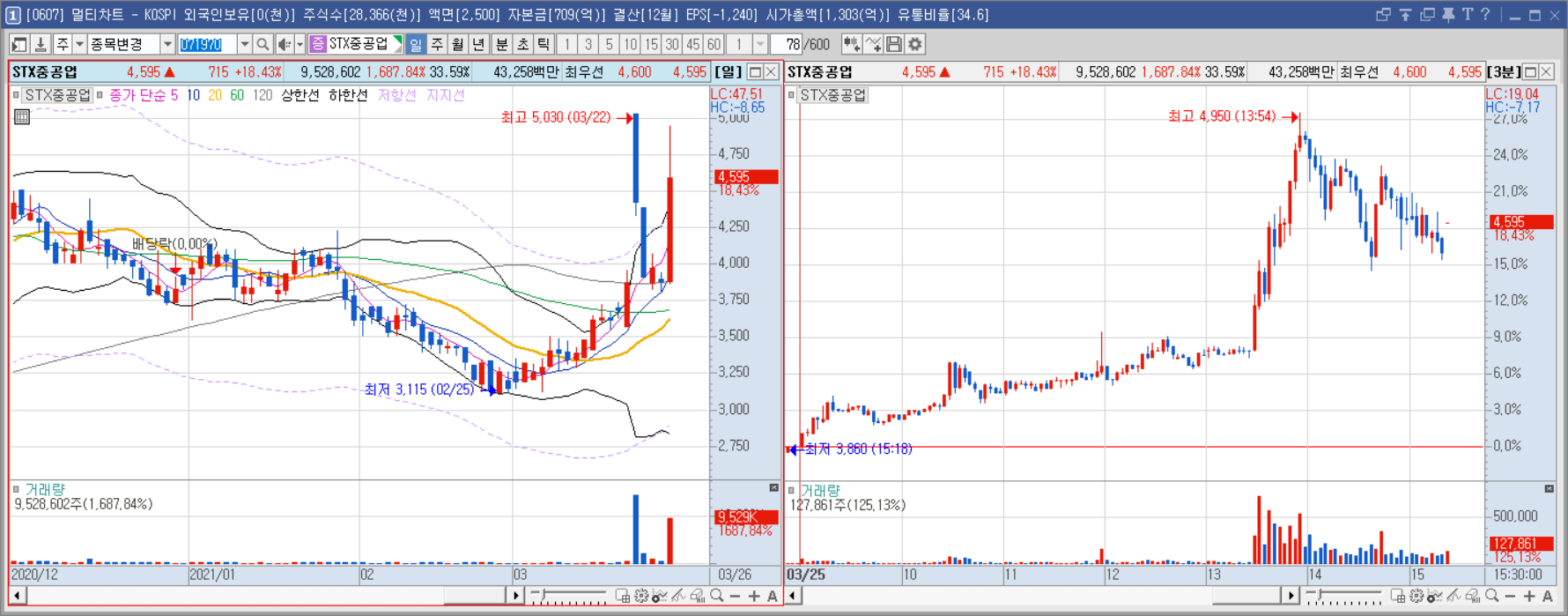Save chart with floppy disk icon
Screen dimensions: 1568x616
click(x=894, y=44)
